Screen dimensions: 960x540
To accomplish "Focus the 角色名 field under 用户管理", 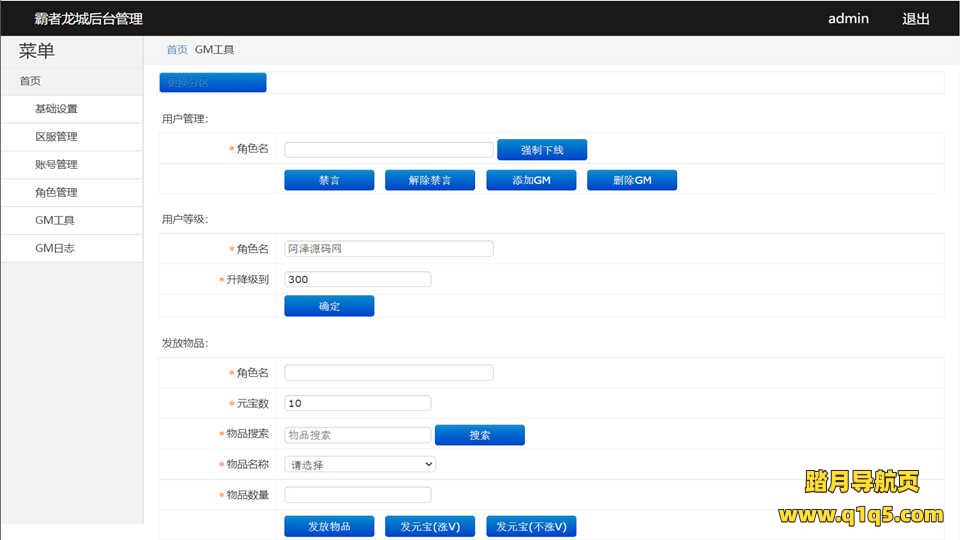I will [x=388, y=150].
